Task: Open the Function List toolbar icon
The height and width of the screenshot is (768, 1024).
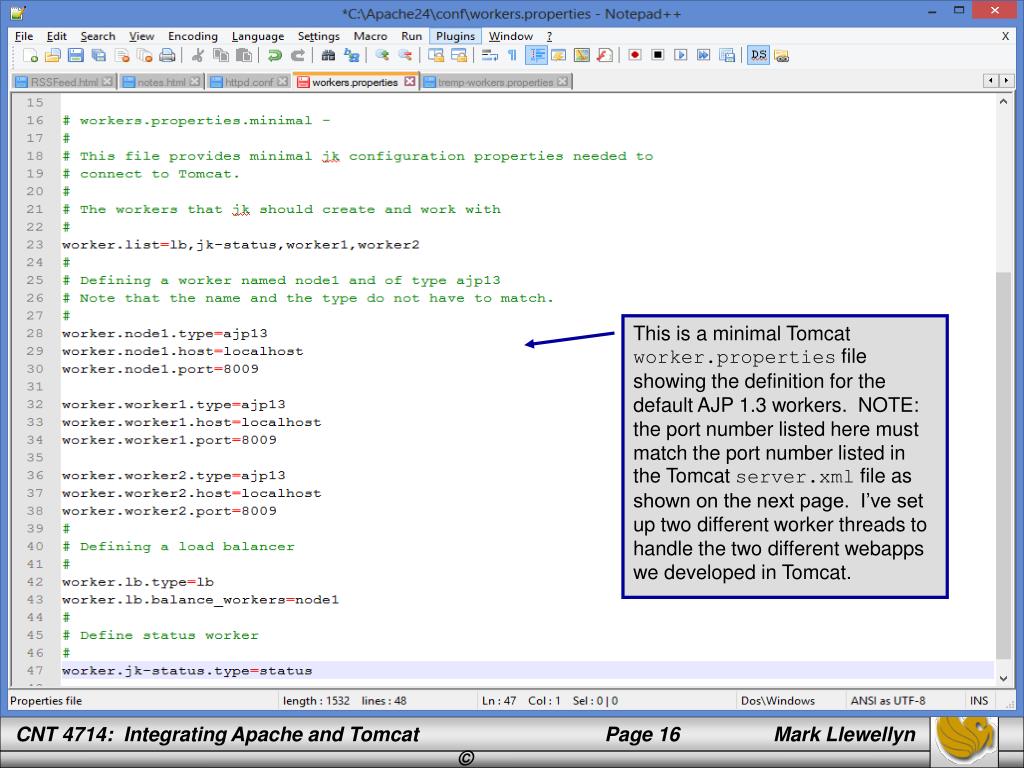Action: click(605, 56)
